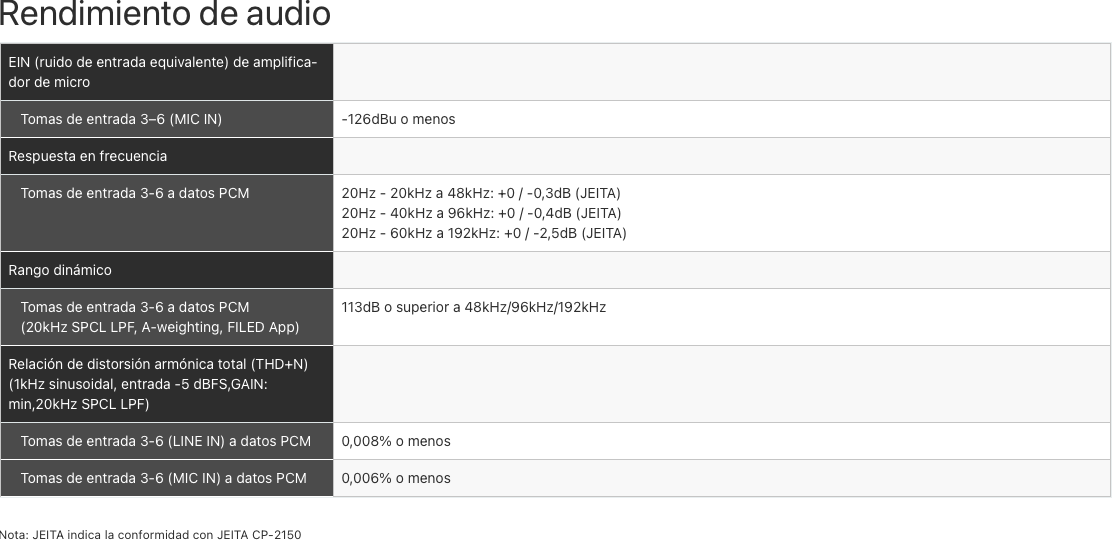Image resolution: width=1113 pixels, height=543 pixels.
Task: Click the "0,006% o menos" value
Action: point(396,478)
